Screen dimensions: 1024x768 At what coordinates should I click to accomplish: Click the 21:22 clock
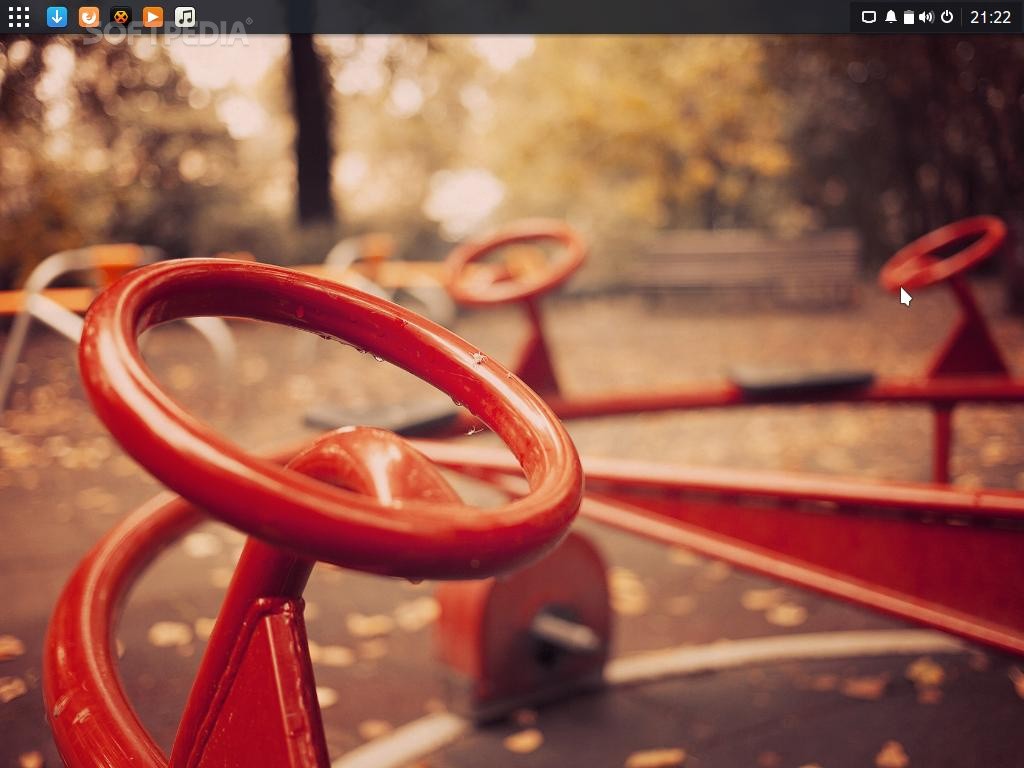coord(990,17)
